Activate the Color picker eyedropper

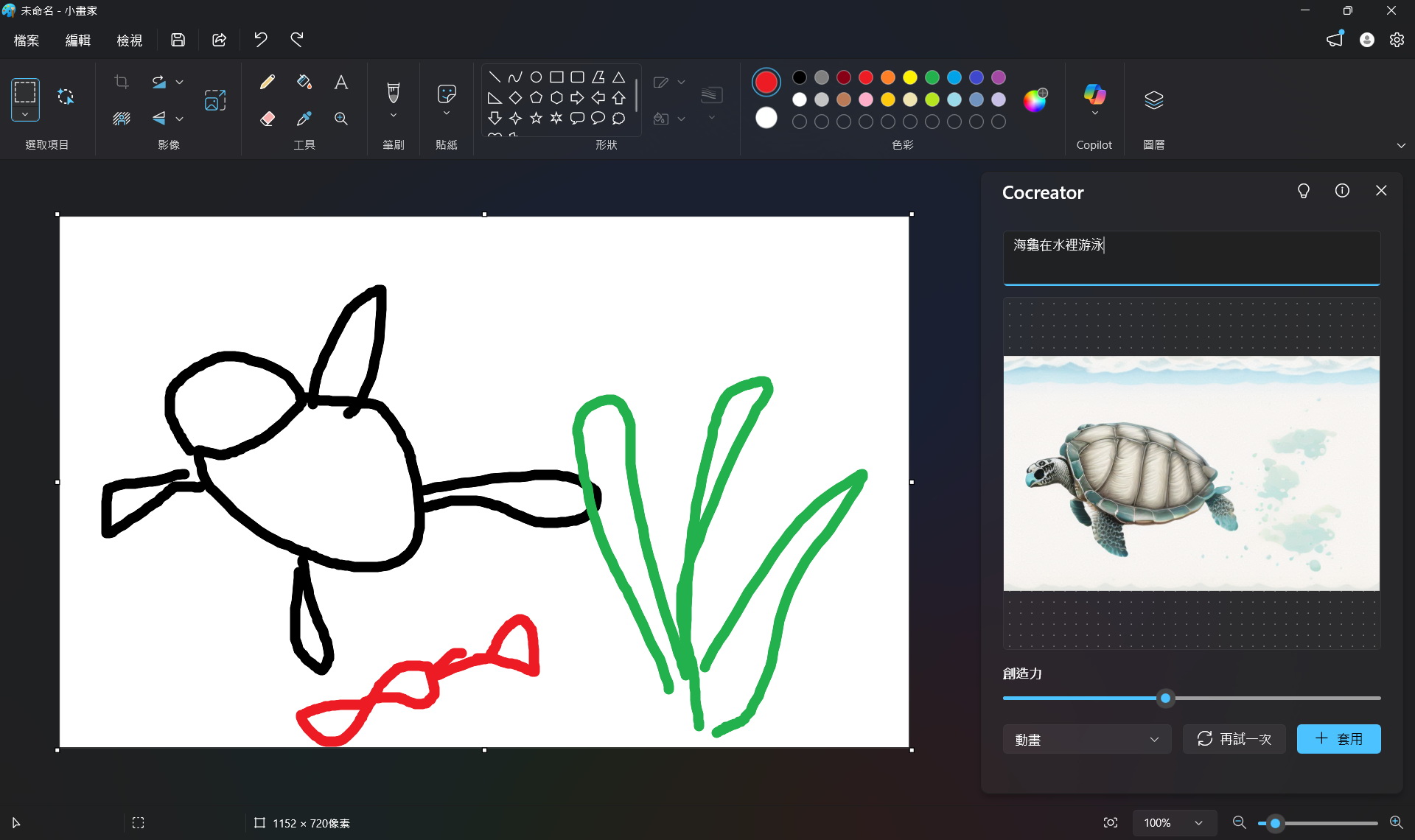[x=304, y=118]
